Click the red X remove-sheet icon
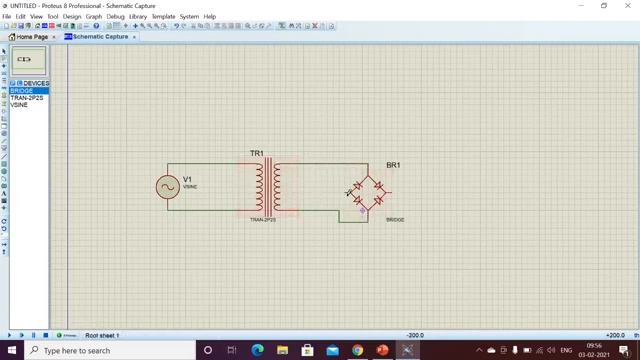Image resolution: width=640 pixels, height=360 pixels. tap(315, 26)
